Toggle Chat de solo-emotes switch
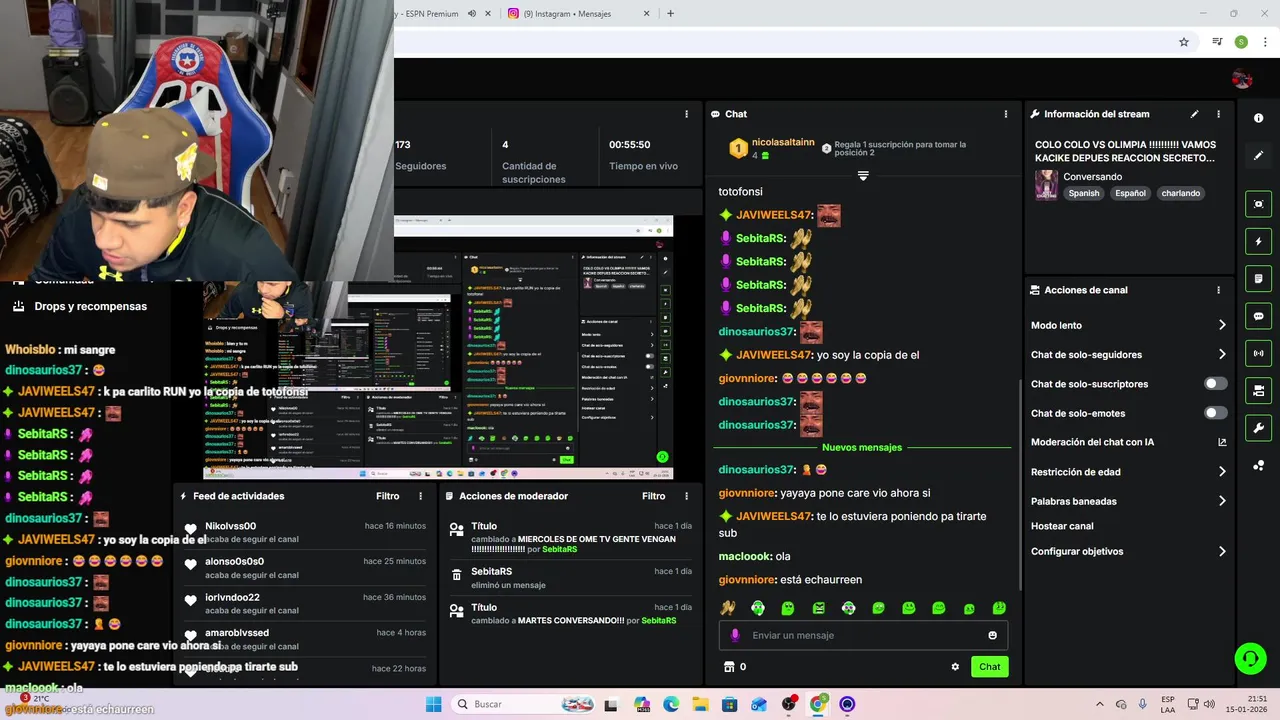Viewport: 1280px width, 720px height. tap(1215, 413)
